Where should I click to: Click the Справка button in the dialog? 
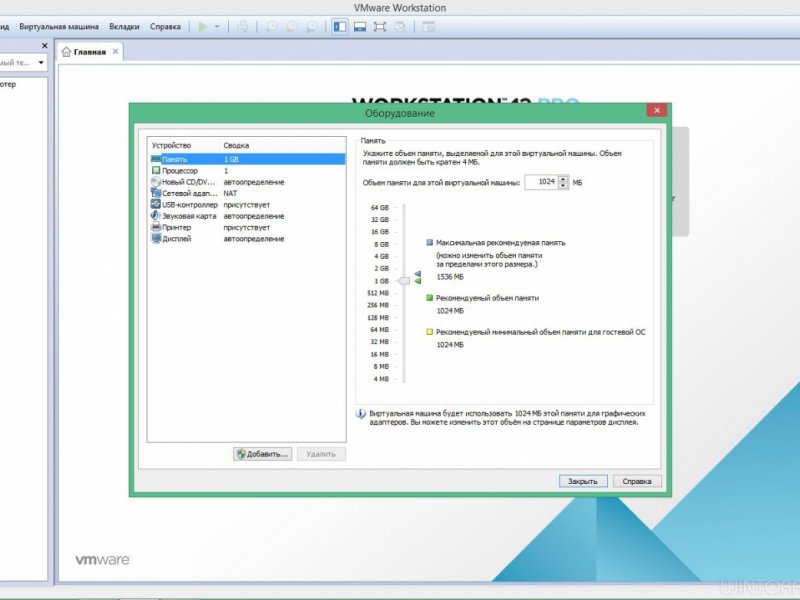point(637,481)
